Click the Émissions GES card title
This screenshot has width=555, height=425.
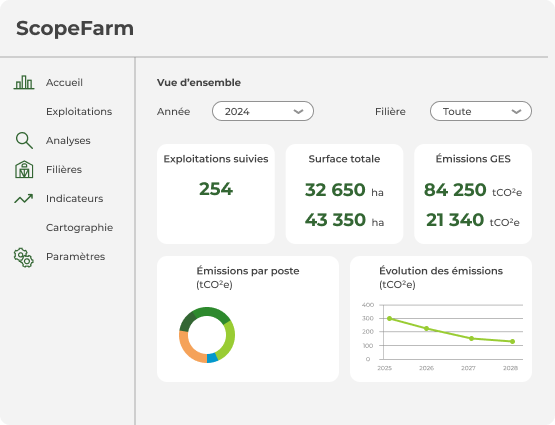(473, 159)
